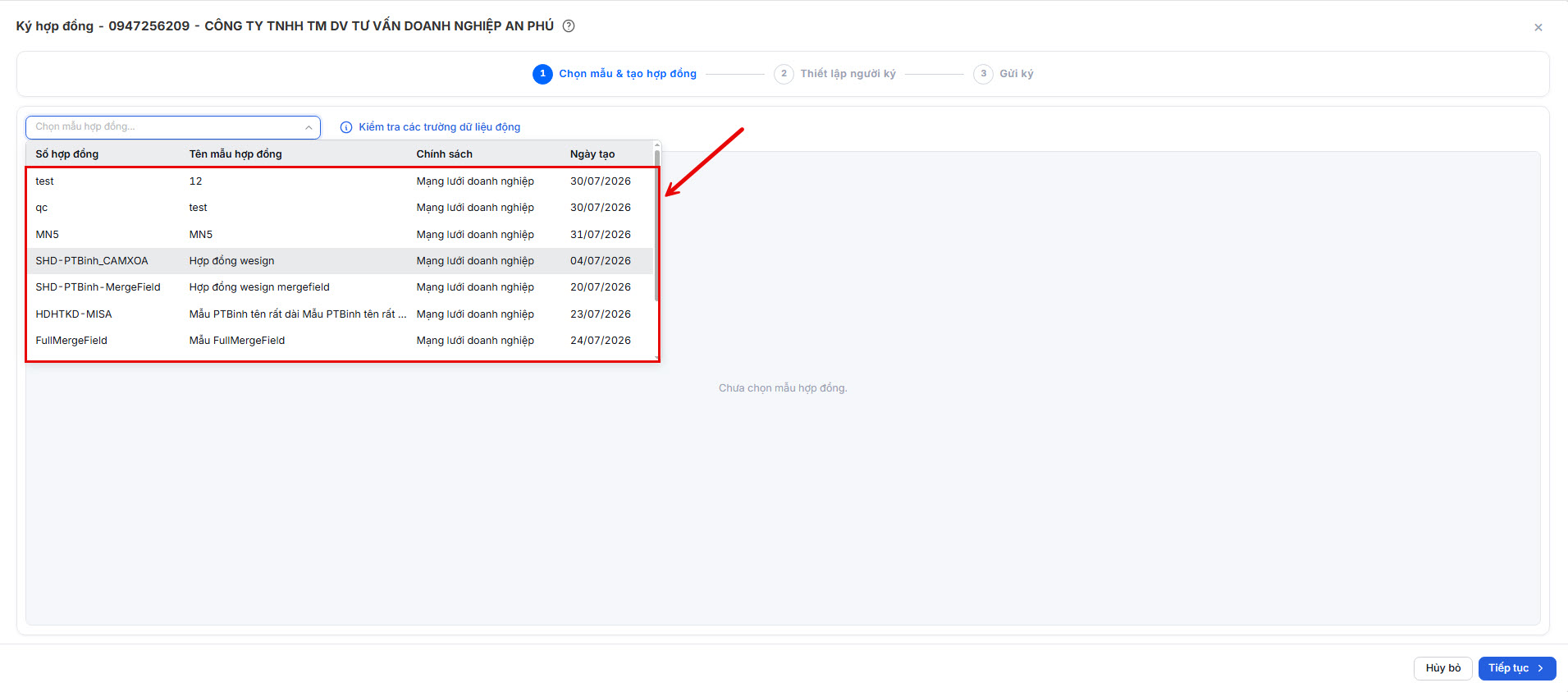Image resolution: width=1568 pixels, height=692 pixels.
Task: Click the date 31/07/2026
Action: click(601, 235)
